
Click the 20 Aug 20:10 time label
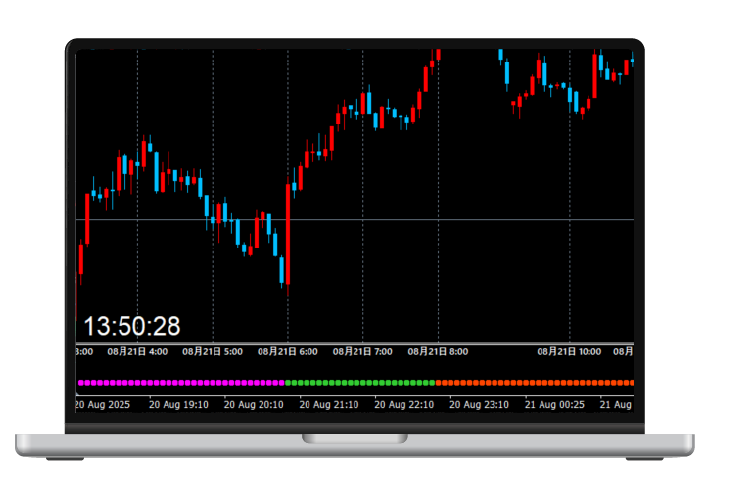[x=254, y=405]
